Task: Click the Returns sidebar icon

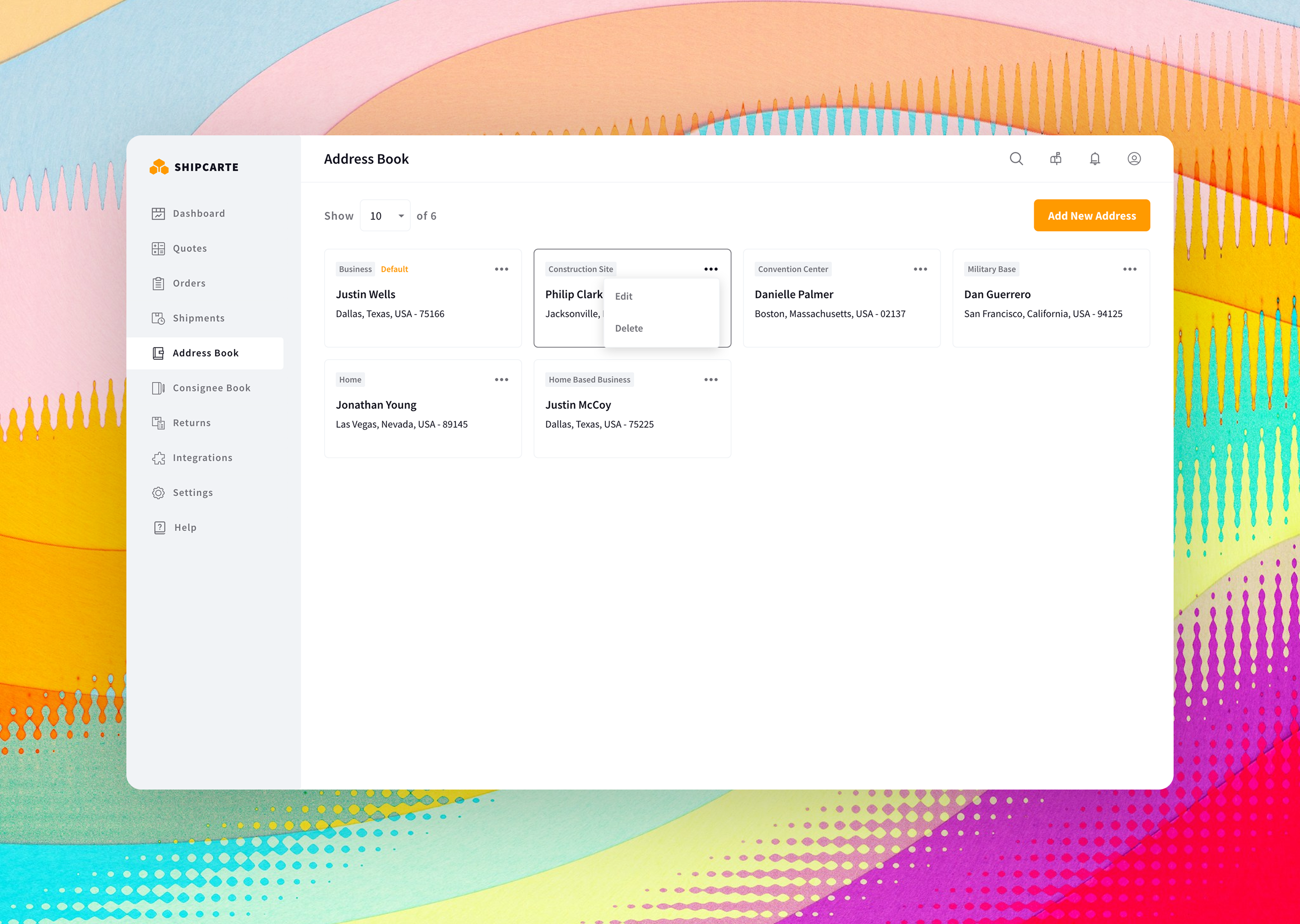Action: (159, 423)
